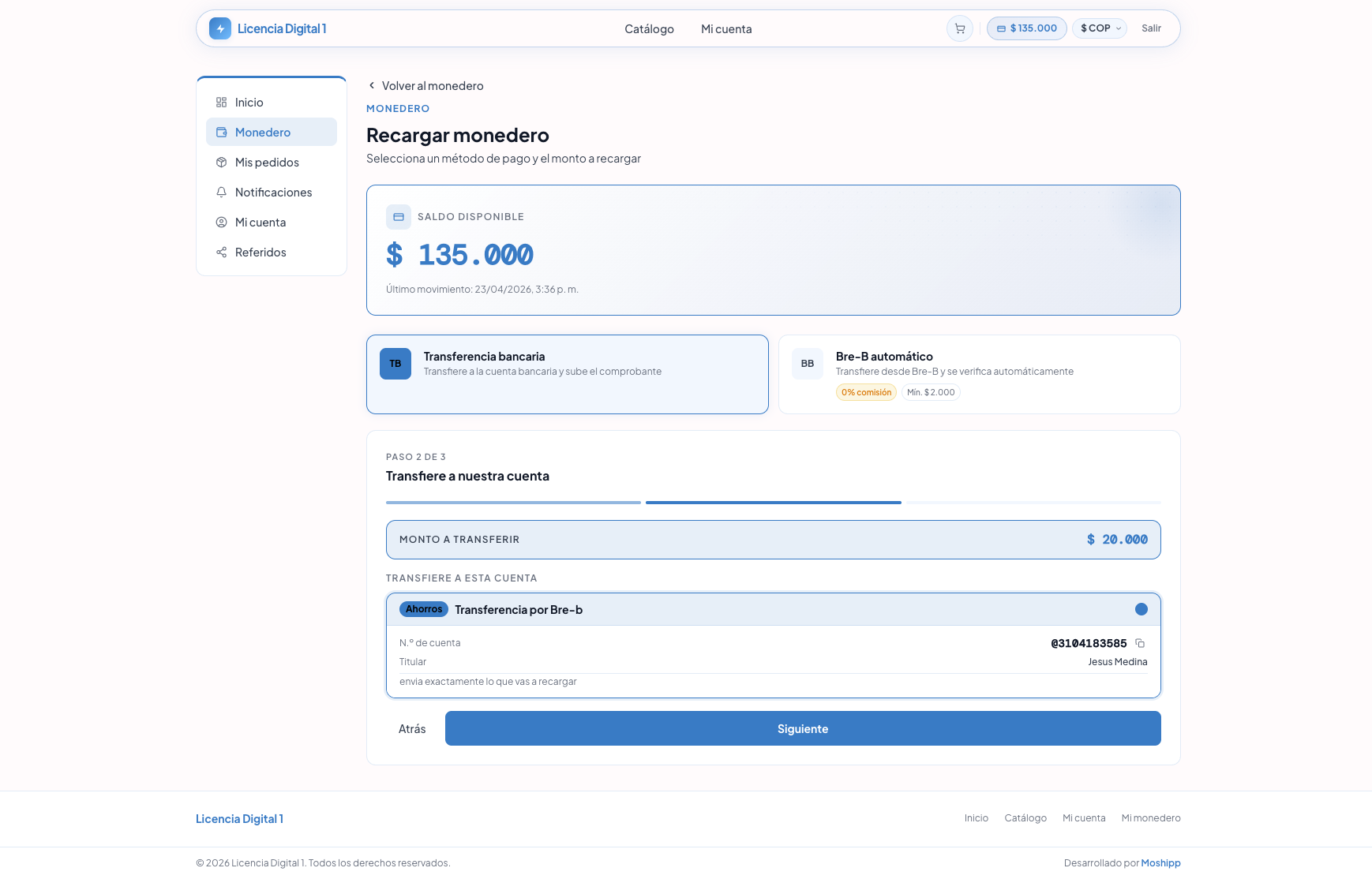Viewport: 1372px width, 879px height.
Task: Open Mi cuenta in the top navigation
Action: coord(726,29)
